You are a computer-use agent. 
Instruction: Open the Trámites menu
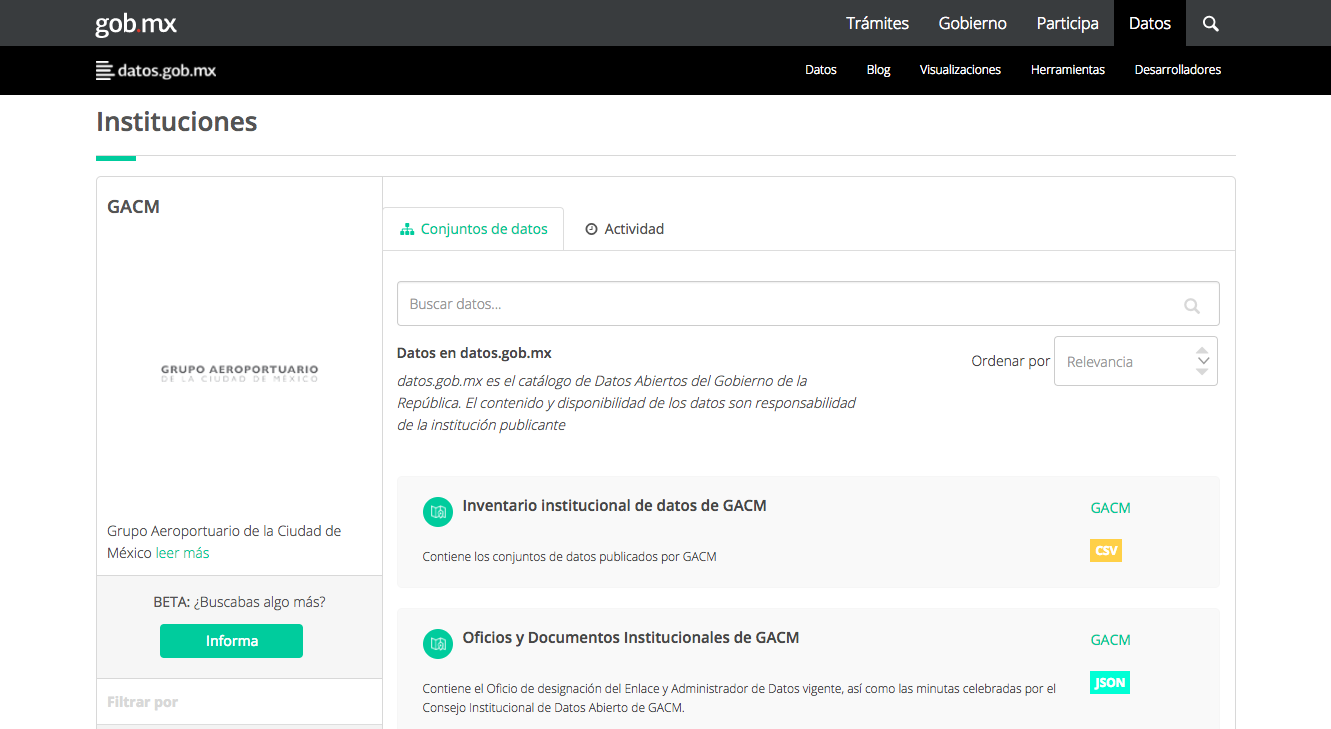(877, 23)
